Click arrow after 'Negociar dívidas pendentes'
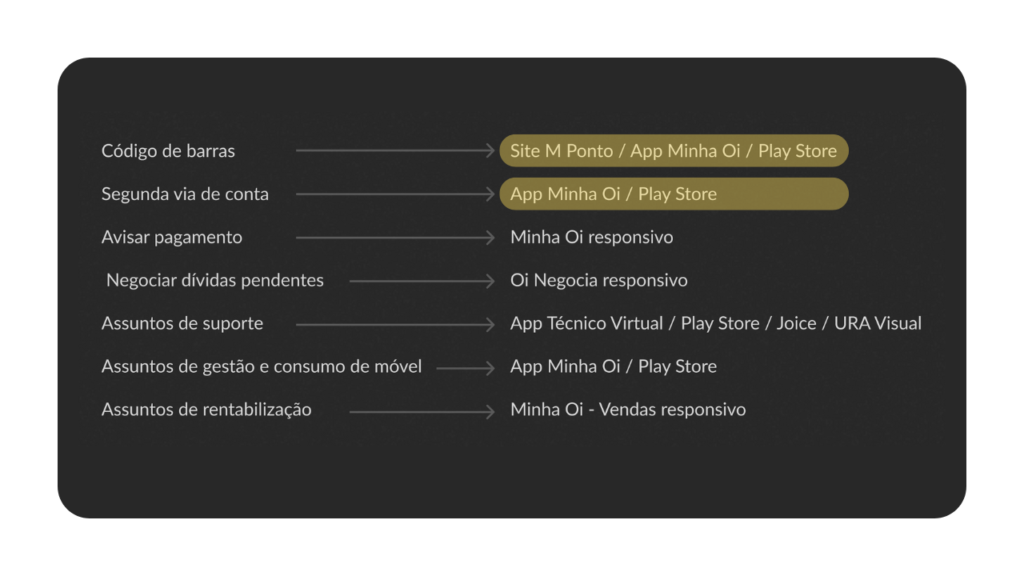This screenshot has width=1024, height=576. (x=422, y=281)
